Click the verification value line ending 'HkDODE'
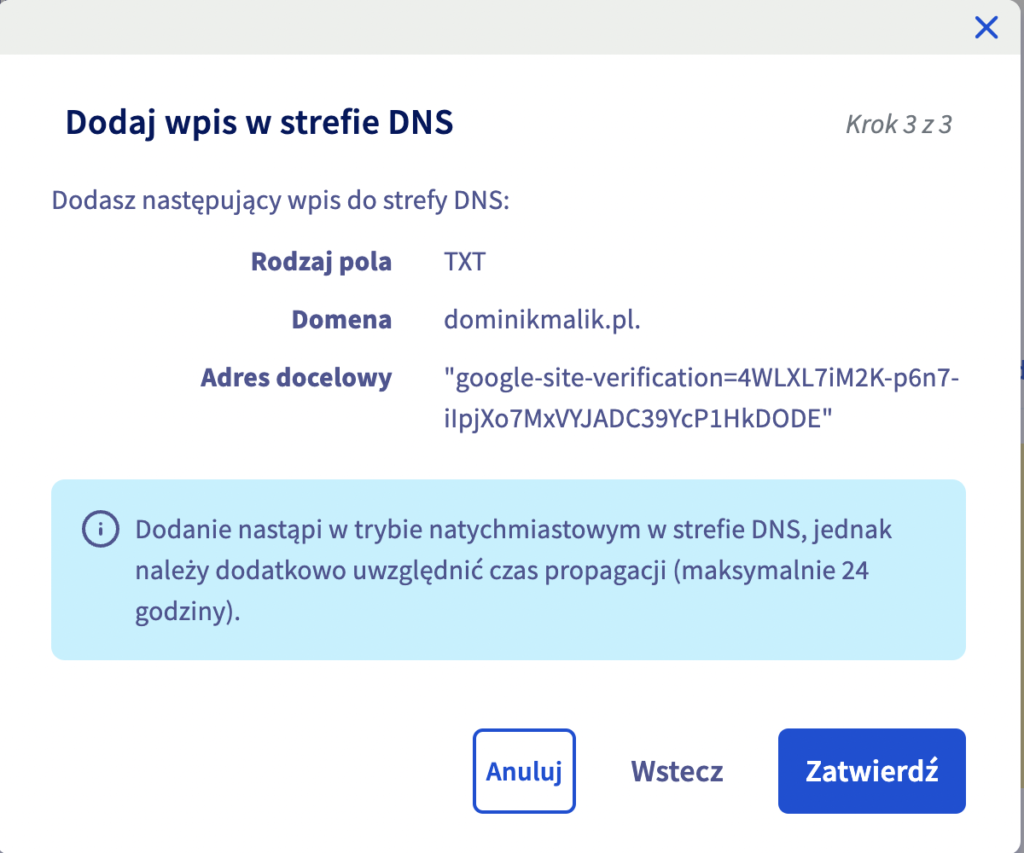 point(638,420)
